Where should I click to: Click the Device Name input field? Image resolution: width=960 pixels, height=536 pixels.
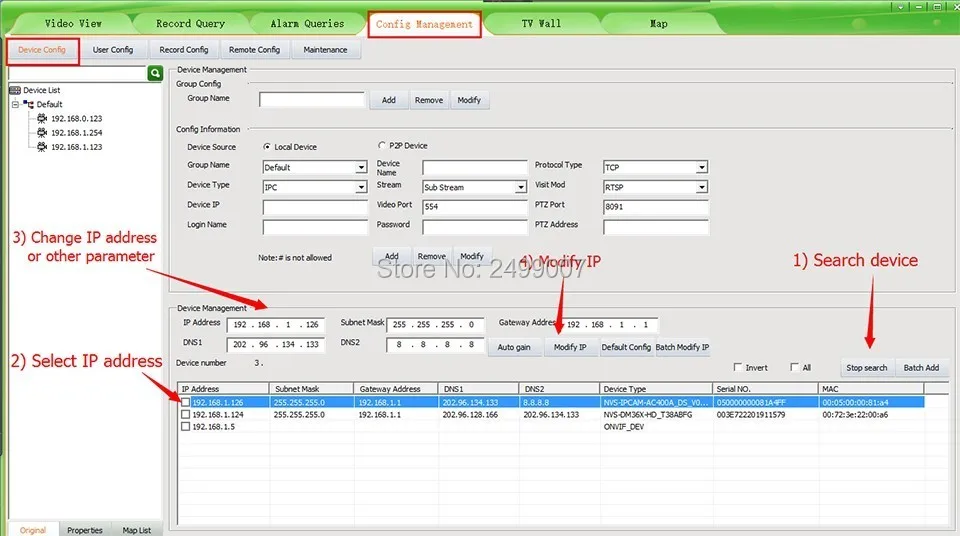474,167
